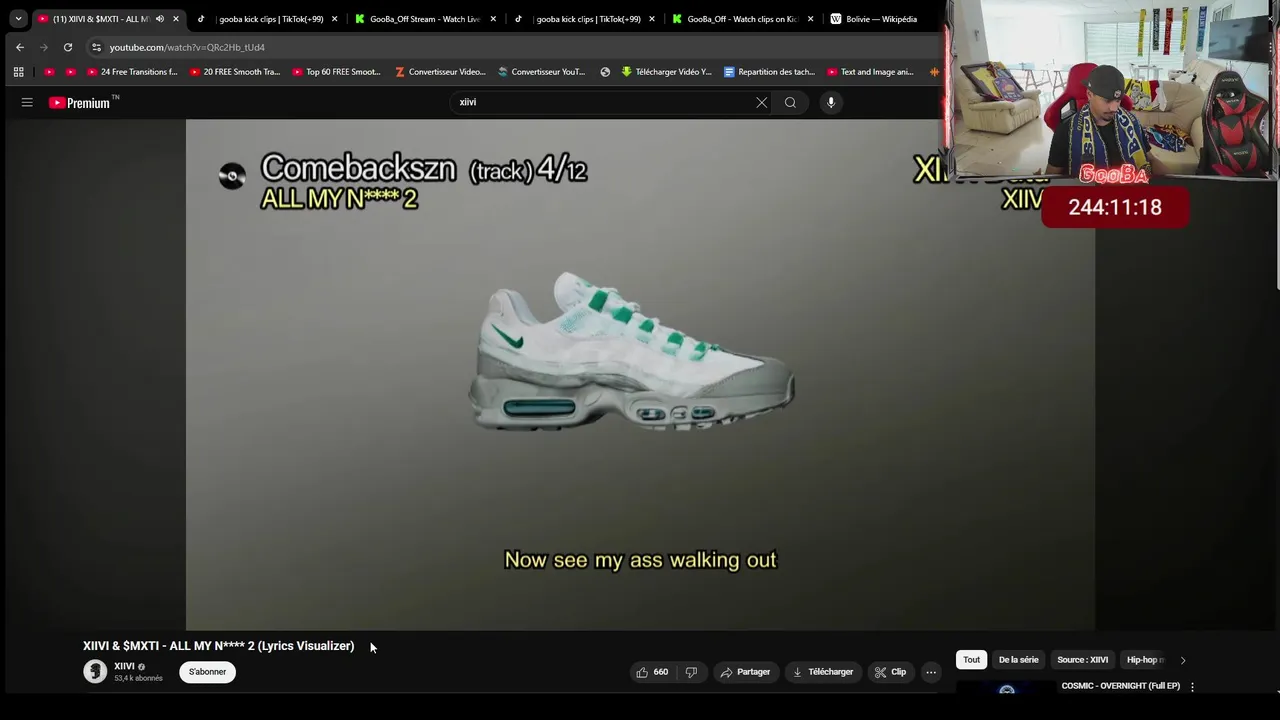The height and width of the screenshot is (720, 1280).
Task: Open the globe icon bookmark
Action: pyautogui.click(x=605, y=72)
